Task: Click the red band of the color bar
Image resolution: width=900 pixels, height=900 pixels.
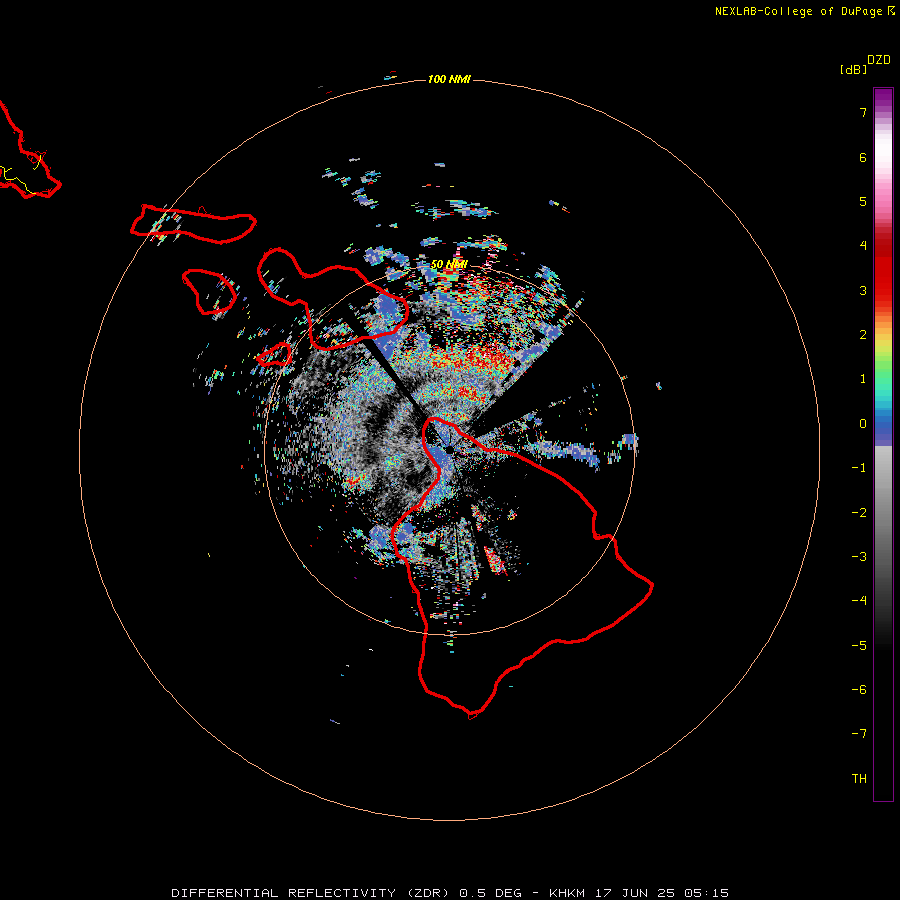Action: coord(883,270)
